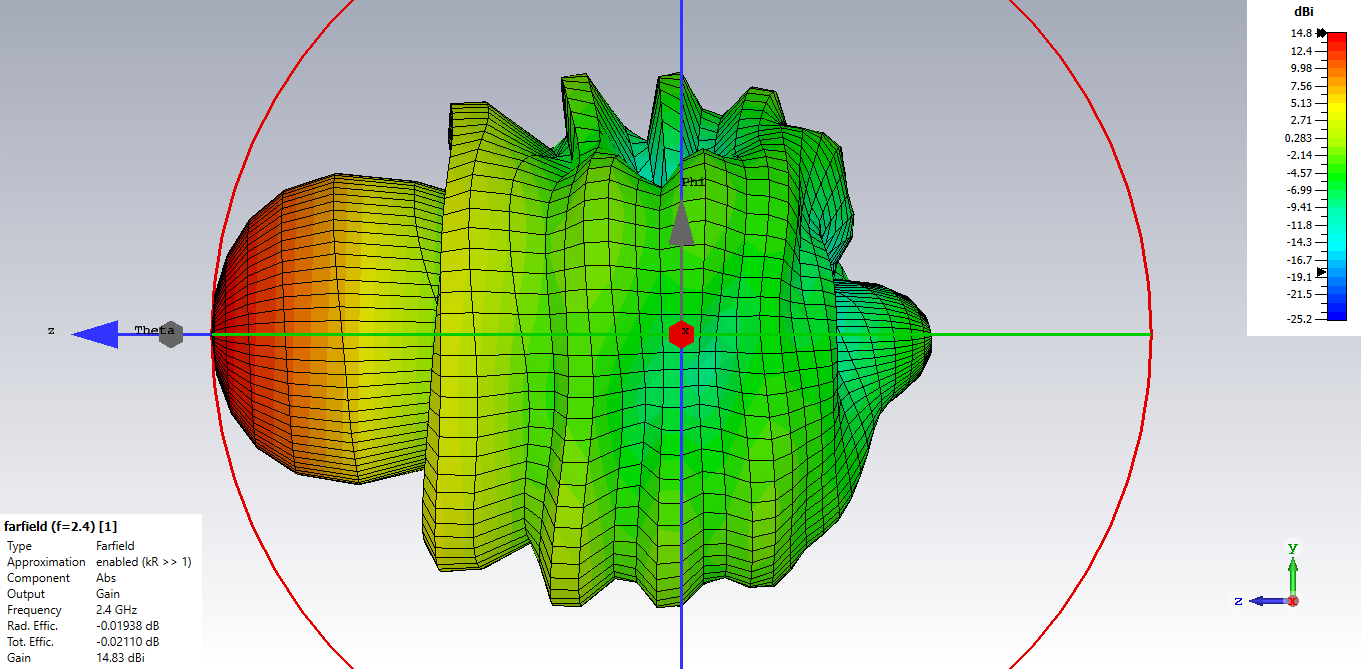Viewport: 1361px width, 669px height.
Task: Click the 14.8 label on the color scale
Action: click(1300, 33)
